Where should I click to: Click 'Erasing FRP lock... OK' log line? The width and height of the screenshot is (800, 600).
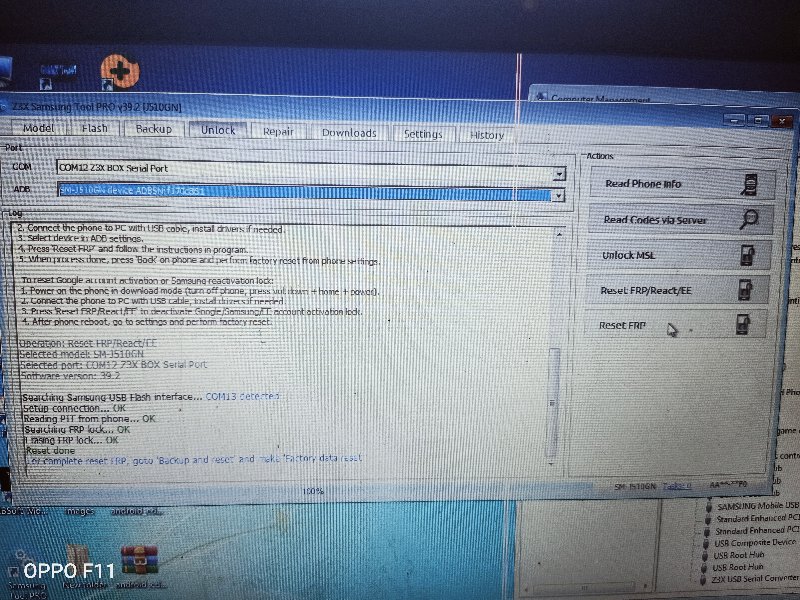click(x=71, y=439)
